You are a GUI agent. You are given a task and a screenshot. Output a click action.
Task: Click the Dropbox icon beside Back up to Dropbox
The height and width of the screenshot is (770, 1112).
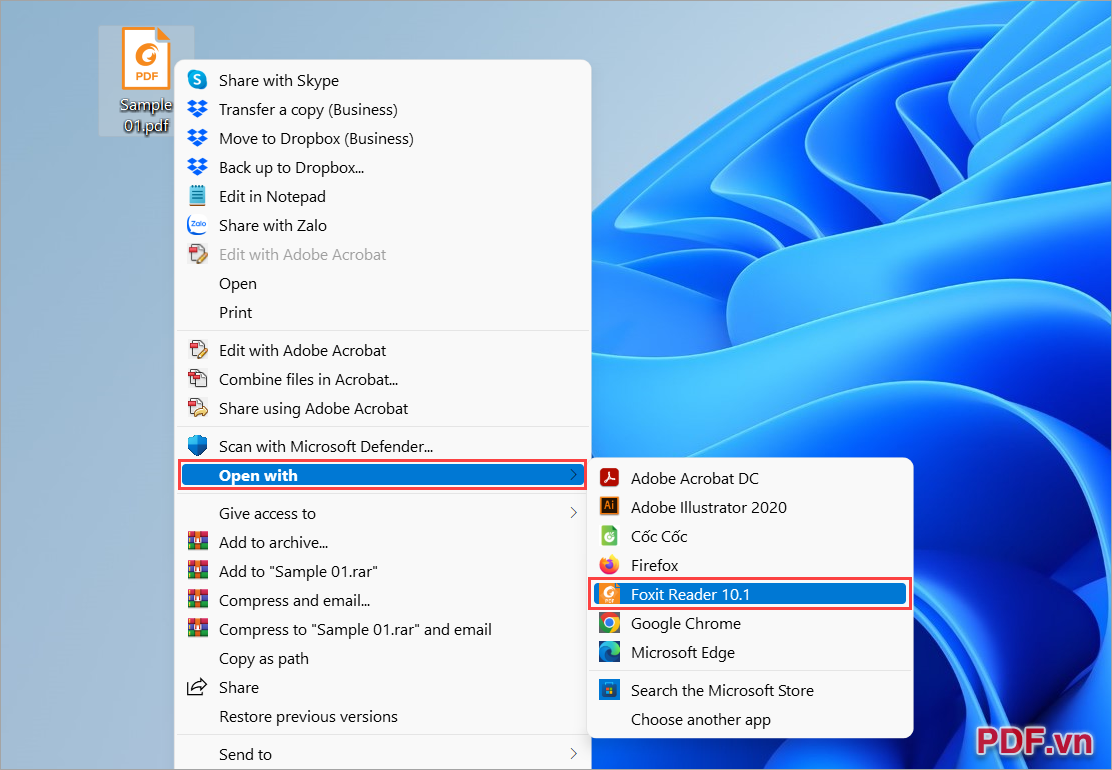point(197,167)
